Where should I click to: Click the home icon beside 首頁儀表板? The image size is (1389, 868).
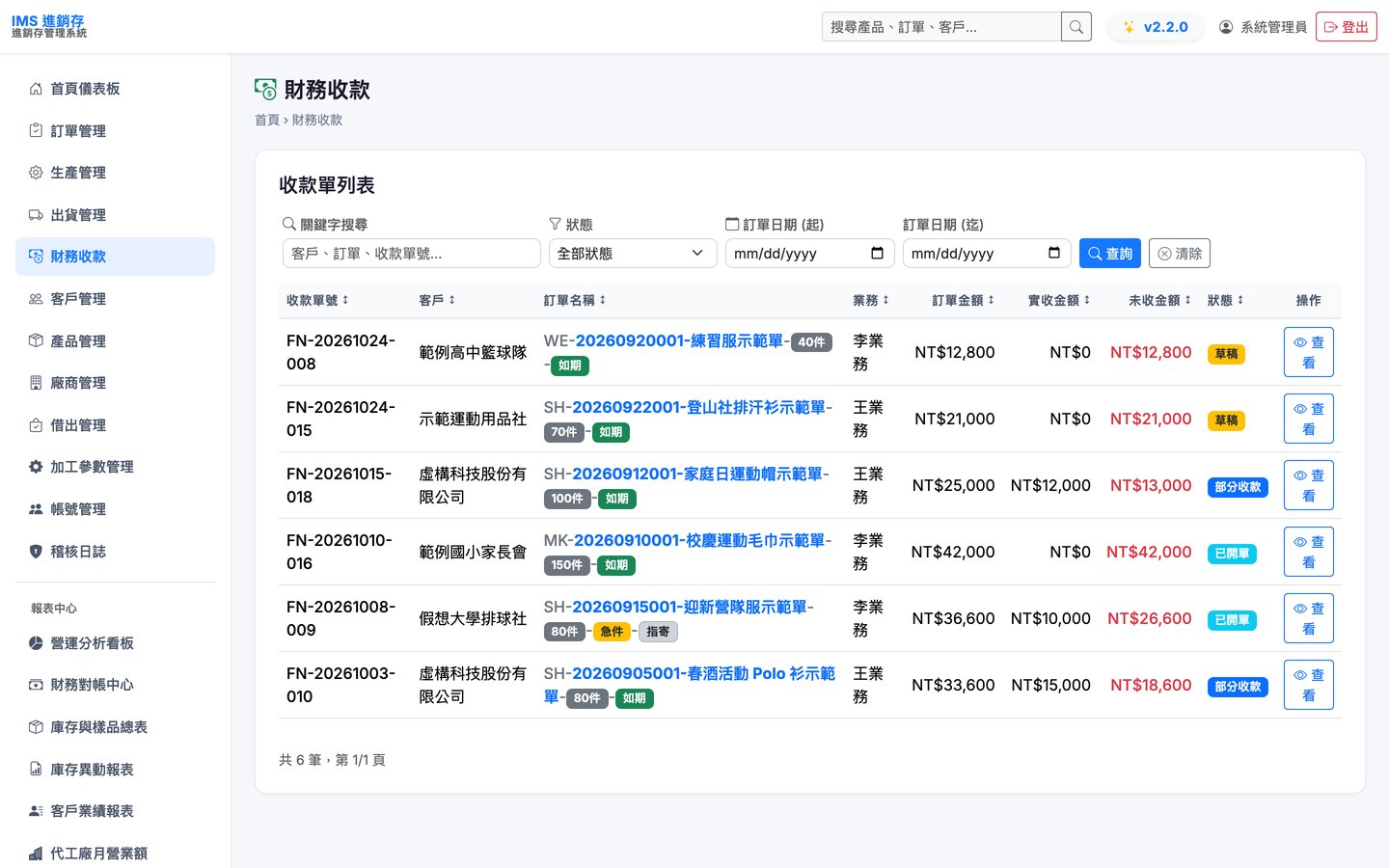[x=36, y=89]
